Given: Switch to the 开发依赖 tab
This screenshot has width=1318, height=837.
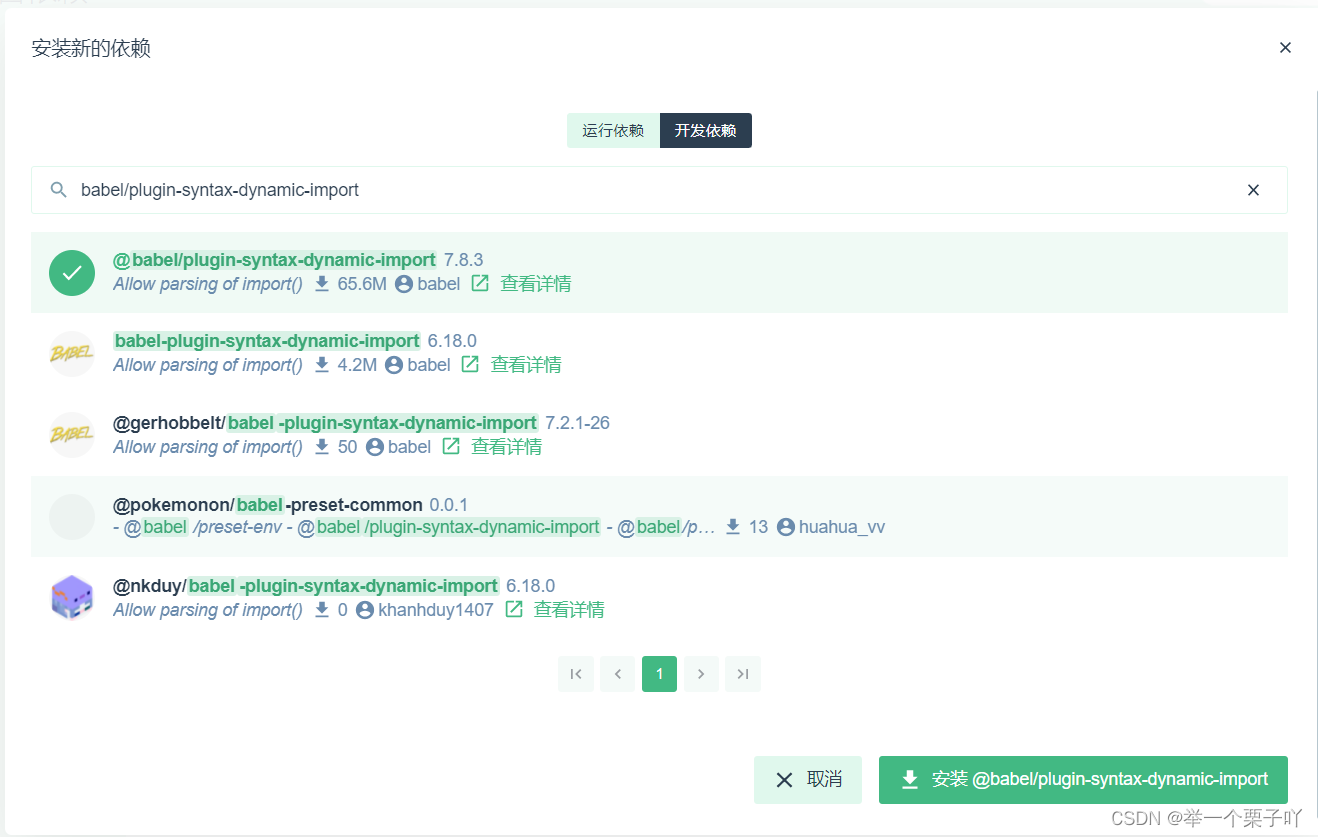Looking at the screenshot, I should 706,131.
